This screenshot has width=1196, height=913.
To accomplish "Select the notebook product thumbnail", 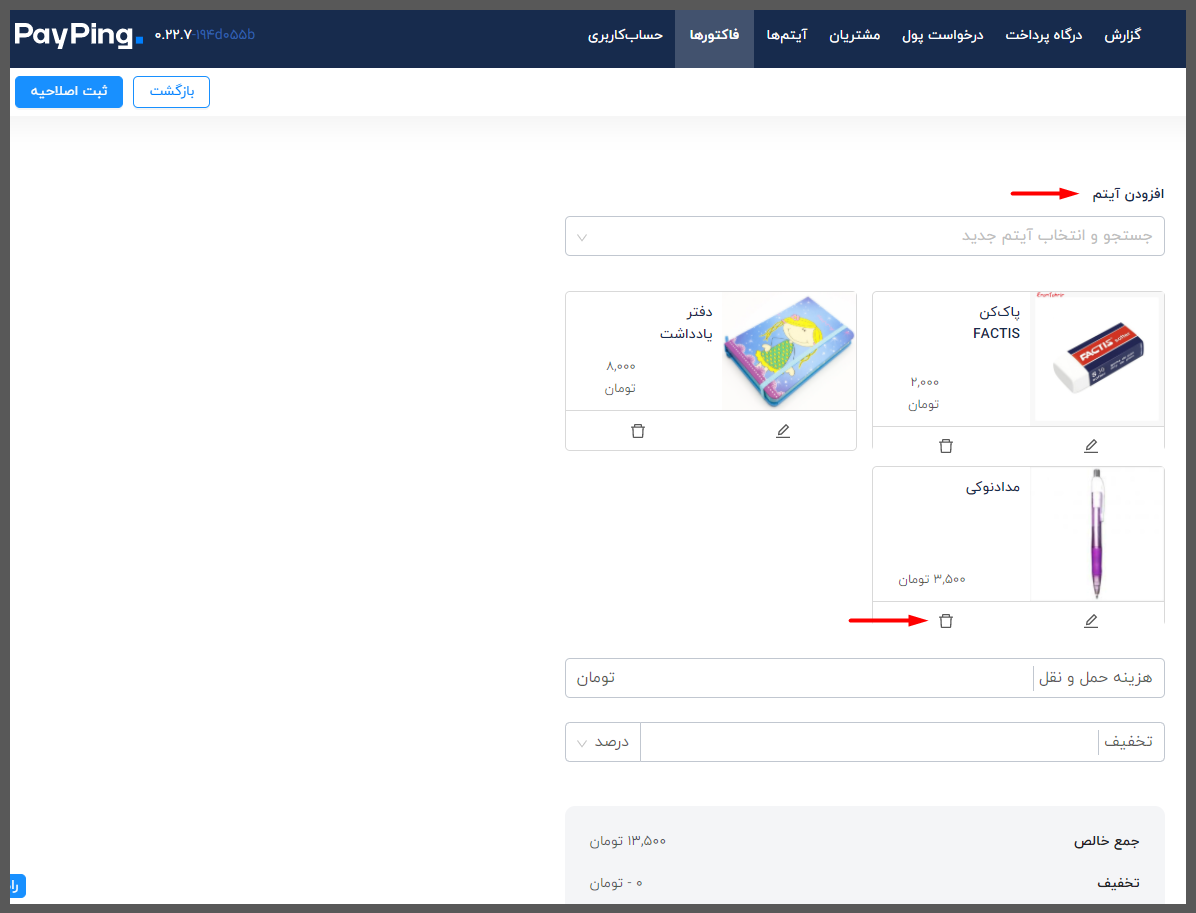I will [789, 352].
